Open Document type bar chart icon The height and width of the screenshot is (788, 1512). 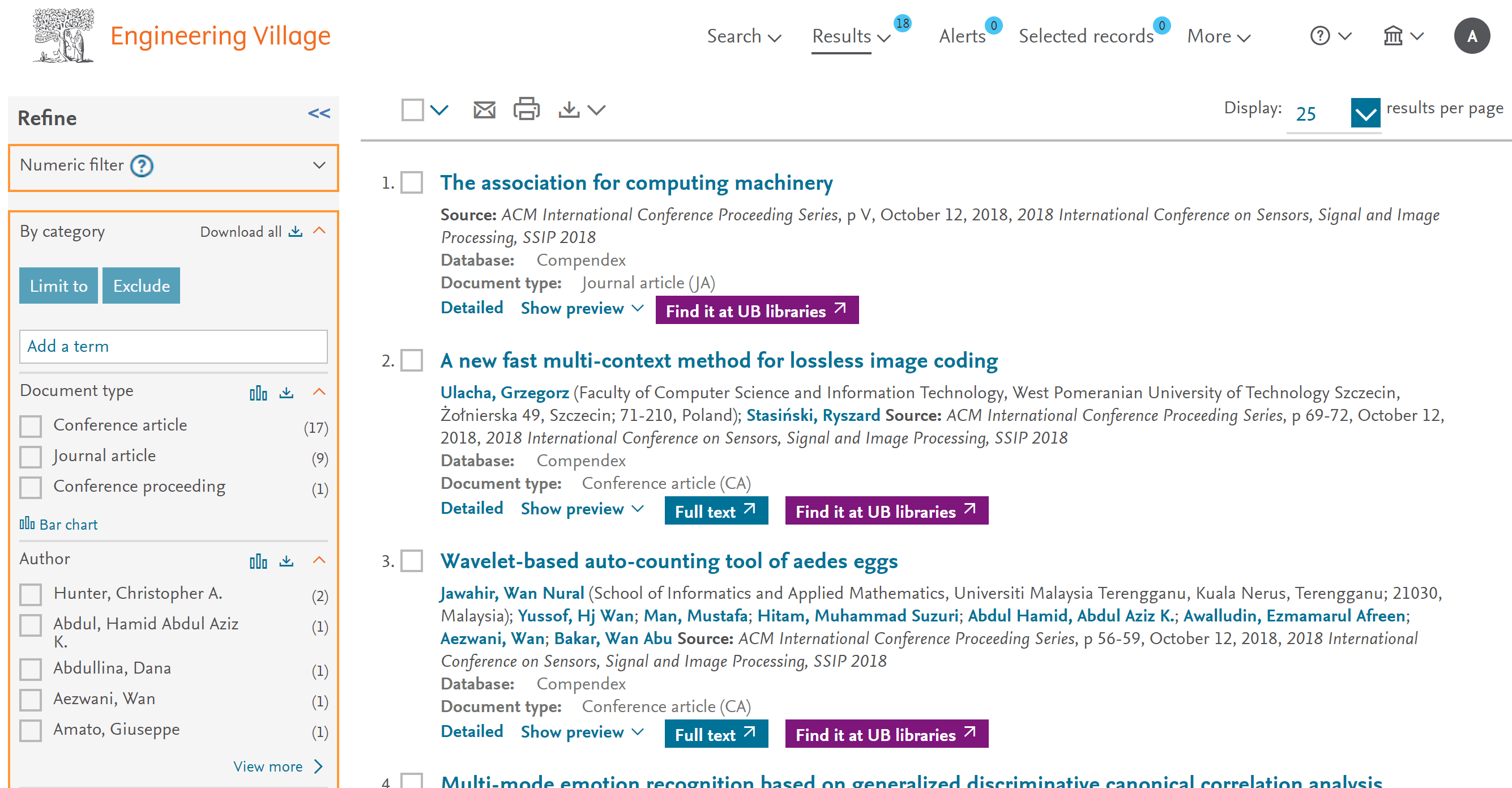coord(258,392)
